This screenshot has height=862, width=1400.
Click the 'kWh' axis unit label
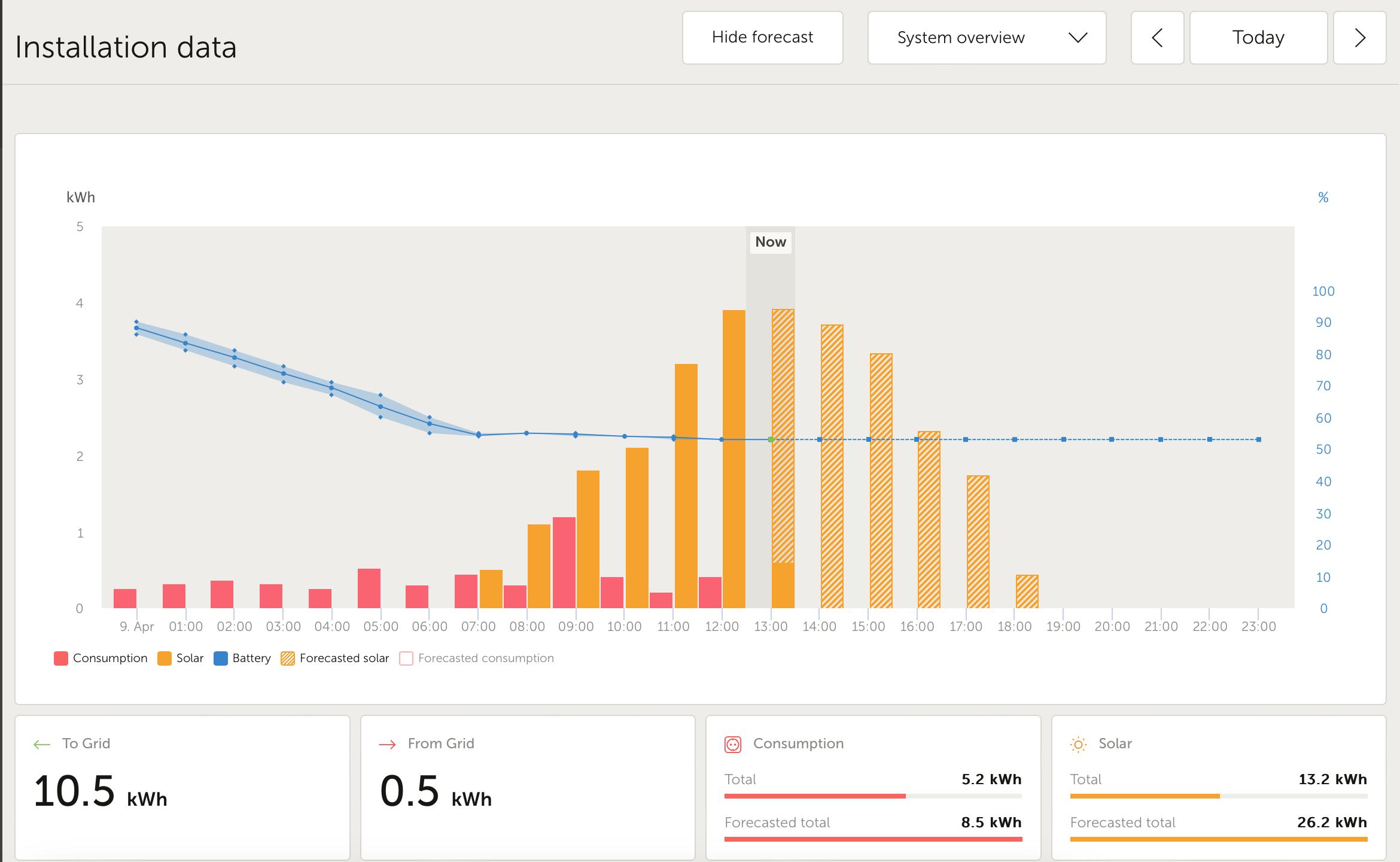(81, 198)
